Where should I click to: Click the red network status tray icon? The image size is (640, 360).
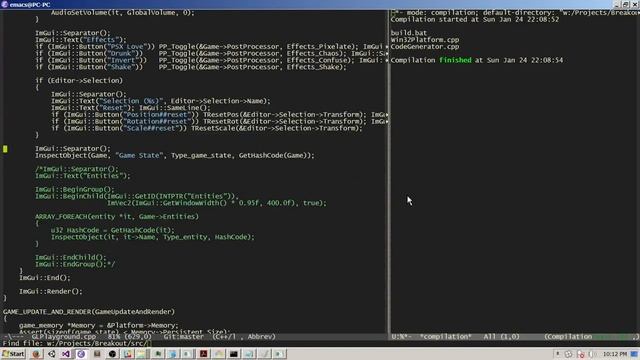(581, 354)
